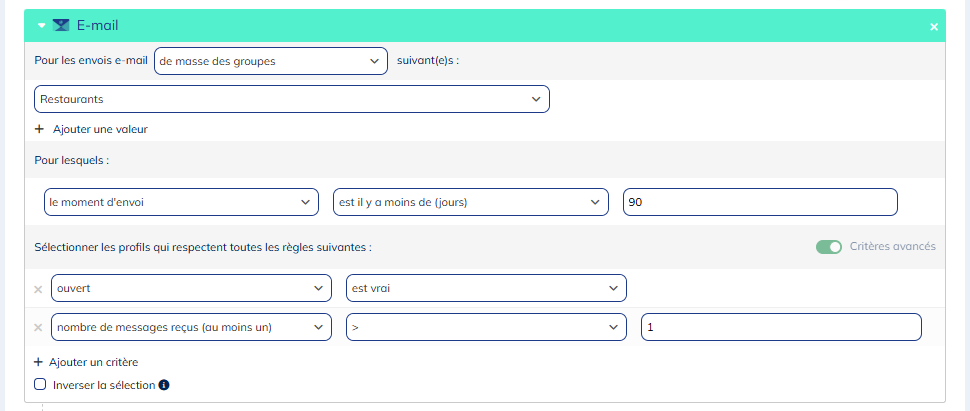Collapse the E-mail panel with header arrow
The image size is (970, 411).
click(42, 26)
